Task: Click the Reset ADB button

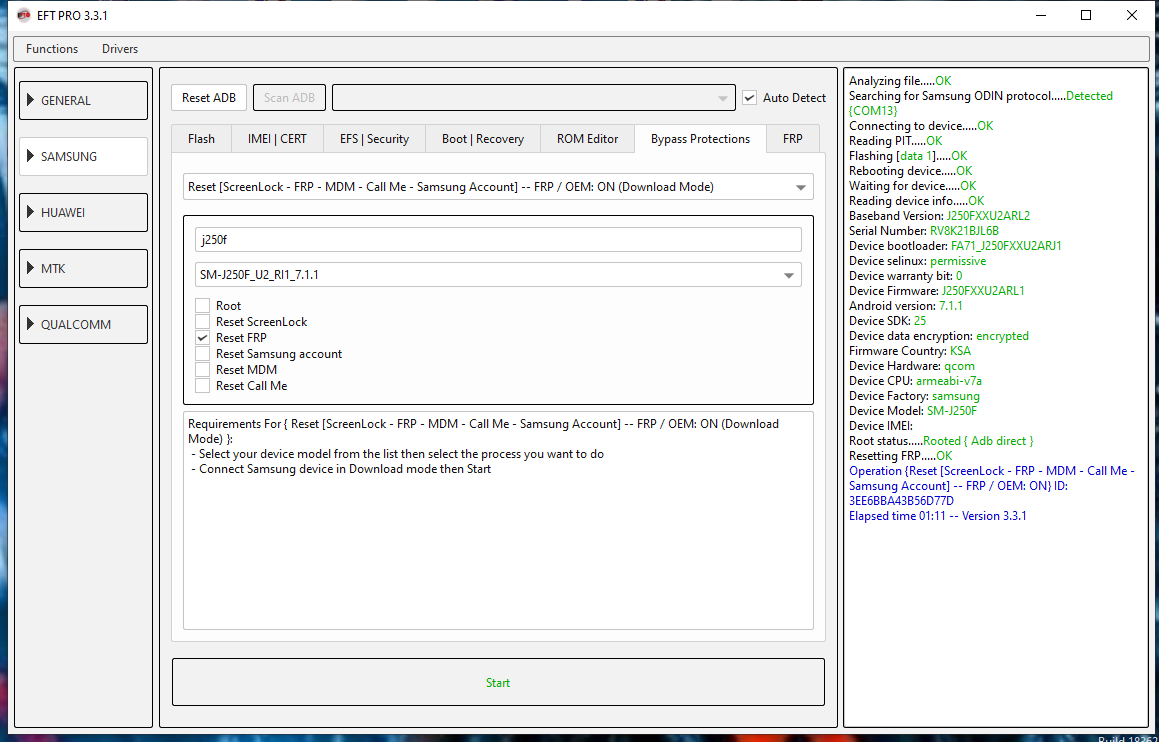Action: point(209,98)
